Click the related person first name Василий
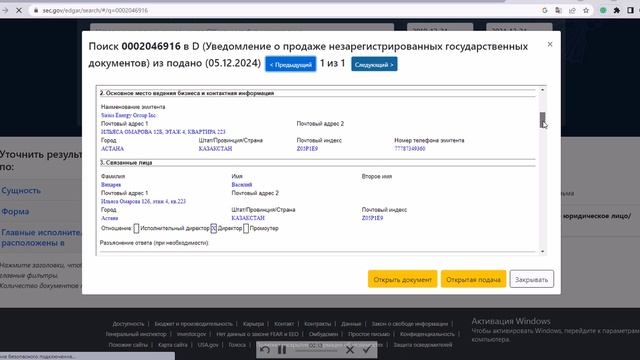This screenshot has height=360, width=640. [242, 185]
